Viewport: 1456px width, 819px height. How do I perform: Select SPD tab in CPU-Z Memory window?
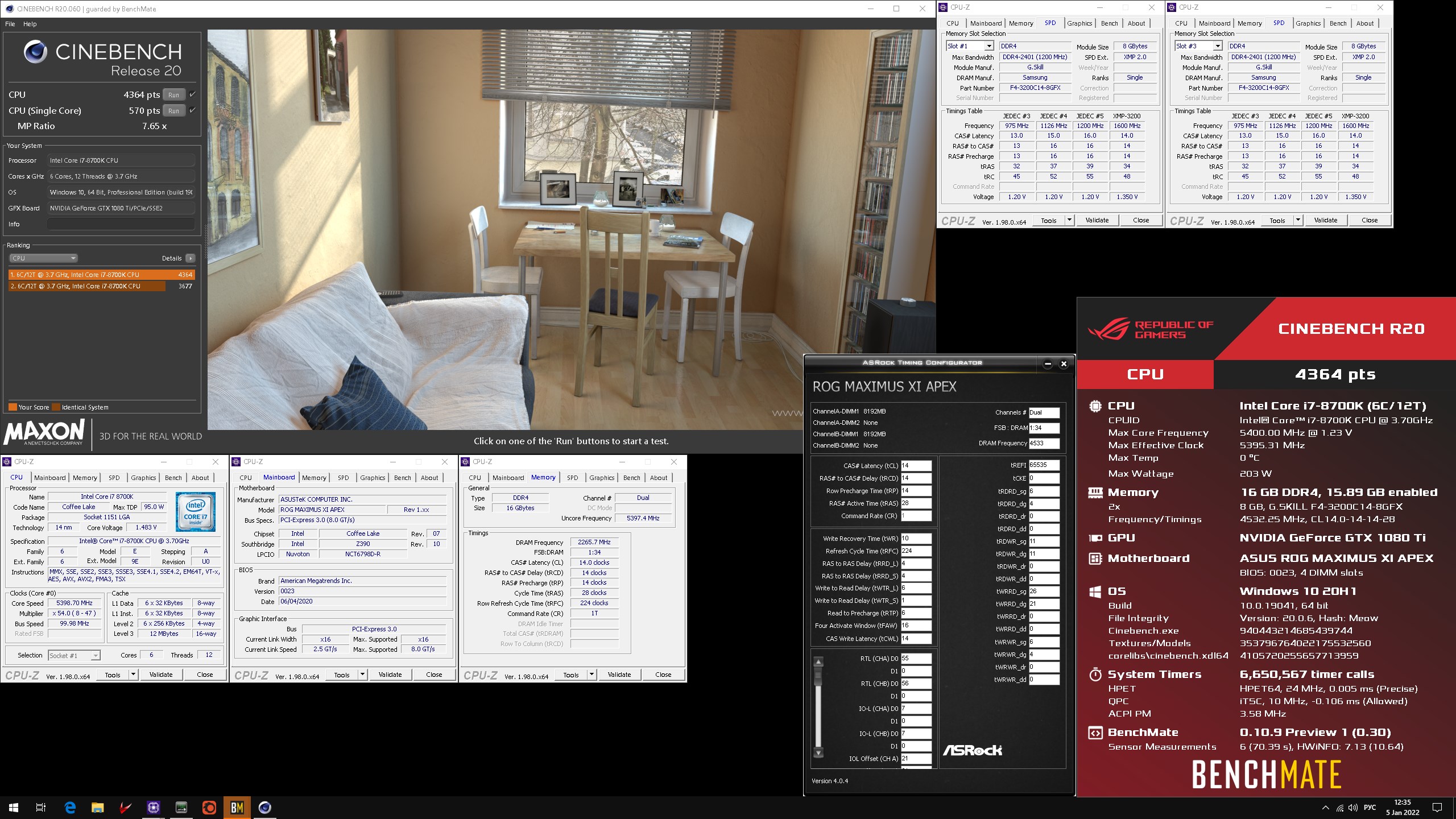(x=572, y=478)
